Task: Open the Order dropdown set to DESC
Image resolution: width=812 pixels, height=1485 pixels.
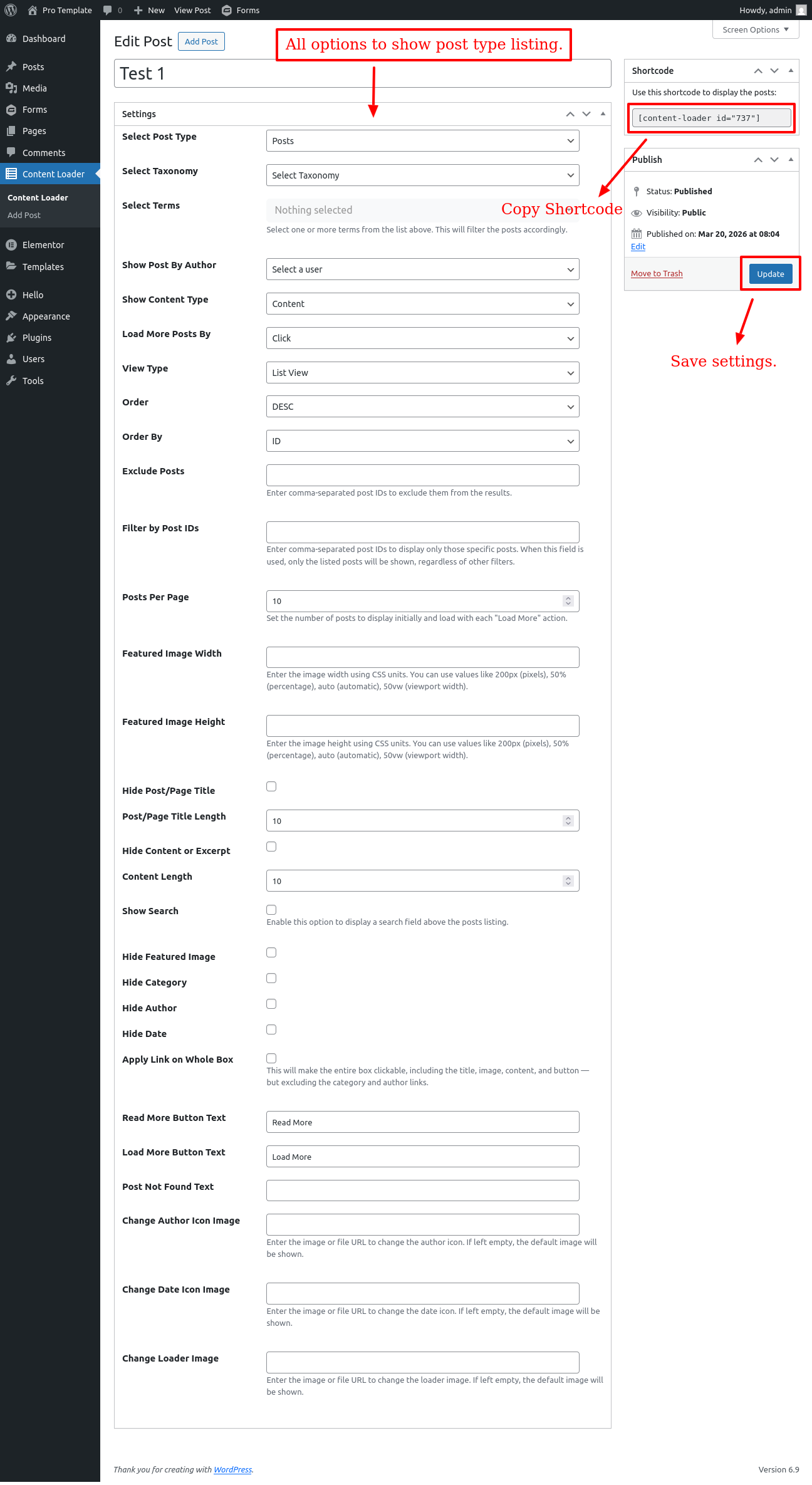Action: click(423, 407)
